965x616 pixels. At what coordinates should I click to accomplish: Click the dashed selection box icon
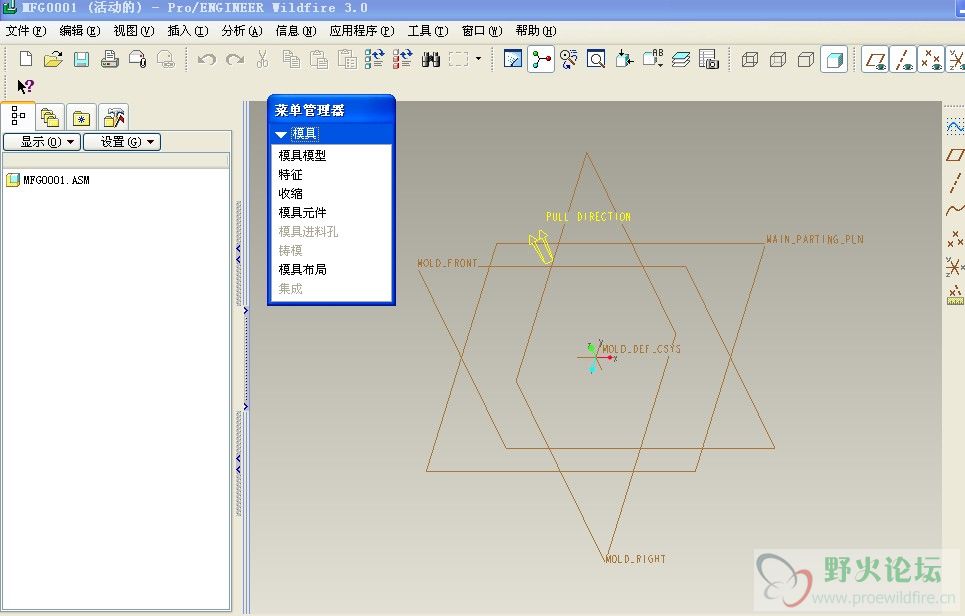(458, 59)
